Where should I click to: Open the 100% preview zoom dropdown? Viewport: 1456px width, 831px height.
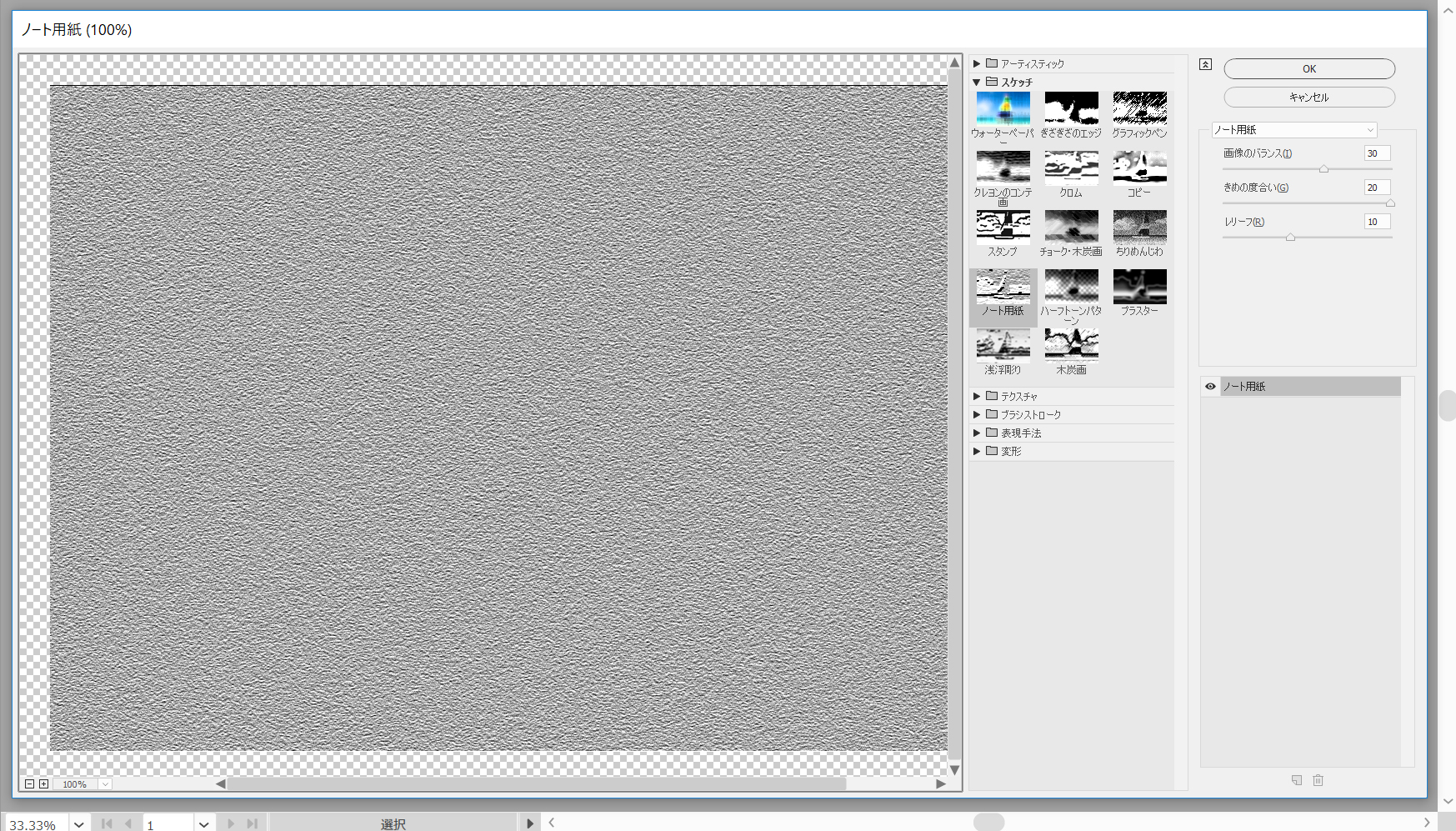click(105, 784)
